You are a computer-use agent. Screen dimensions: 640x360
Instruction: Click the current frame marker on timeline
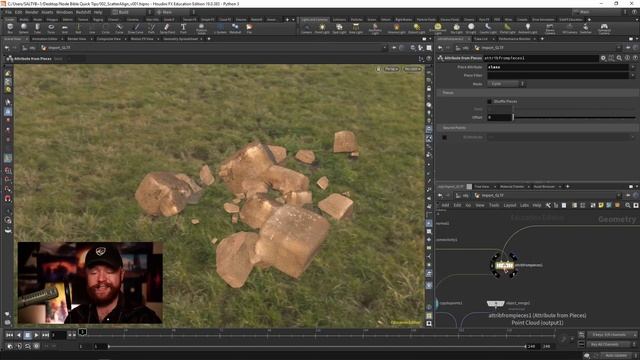pos(82,332)
